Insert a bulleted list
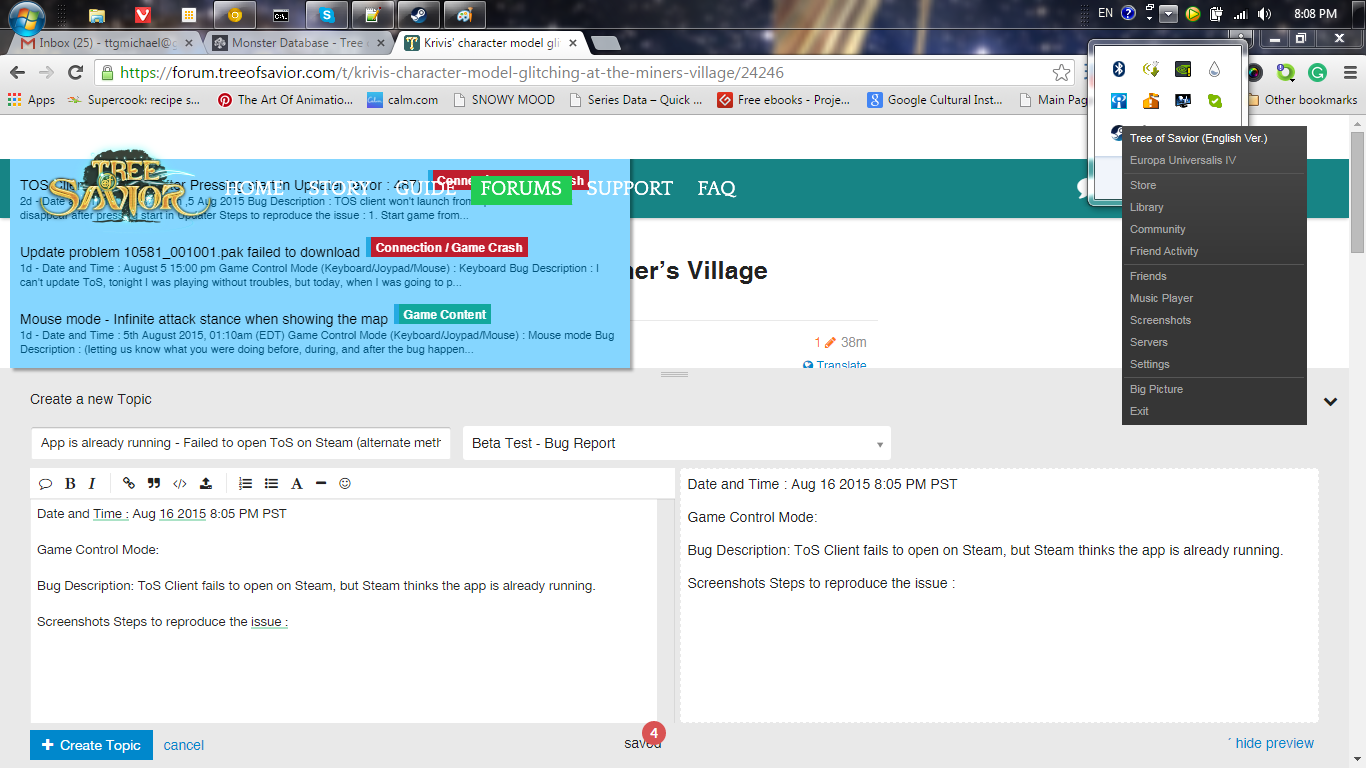 [x=271, y=484]
